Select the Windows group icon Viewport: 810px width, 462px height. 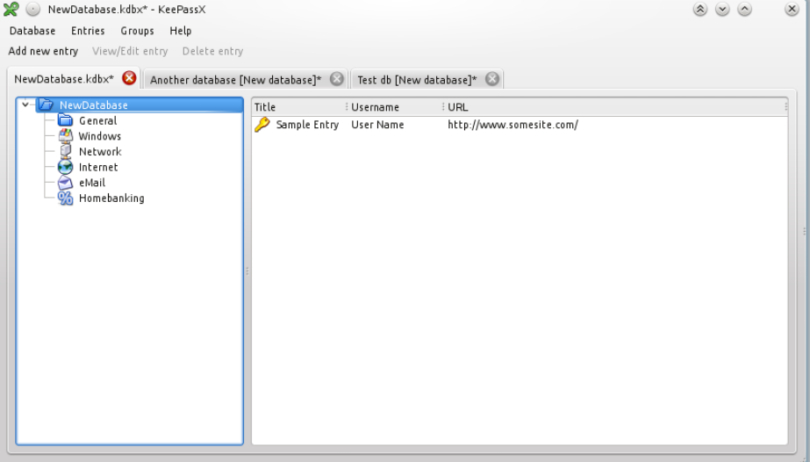[65, 136]
